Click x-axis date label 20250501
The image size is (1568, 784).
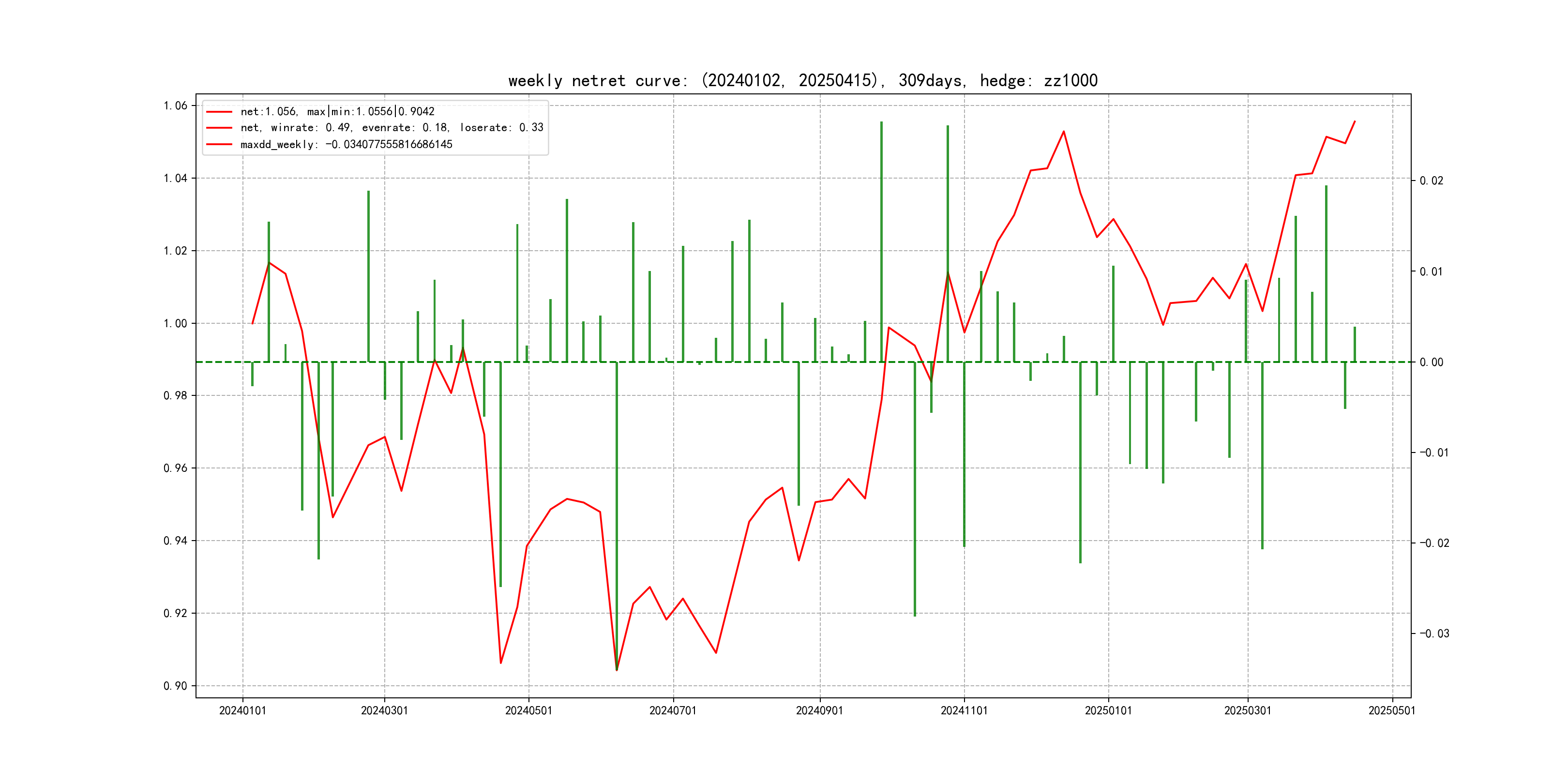(x=1391, y=710)
